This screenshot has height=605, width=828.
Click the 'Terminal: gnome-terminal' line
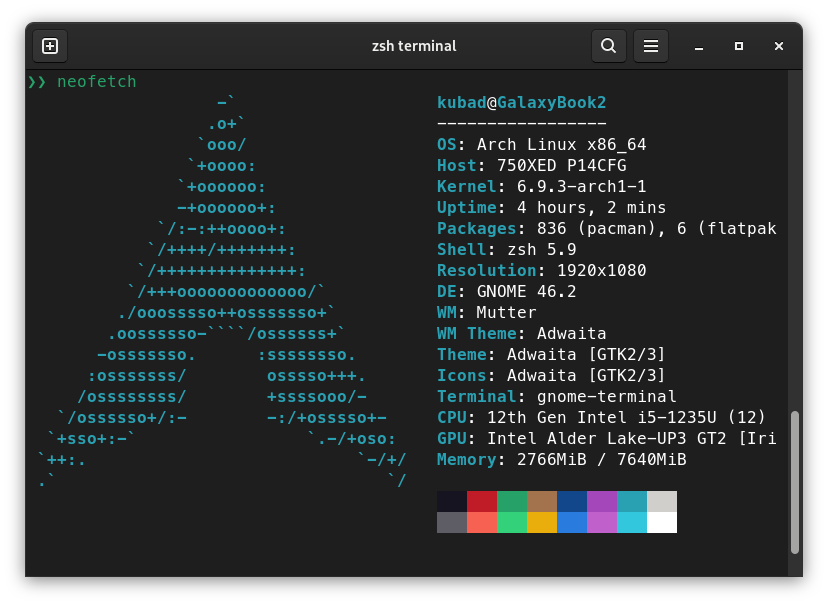click(x=556, y=396)
